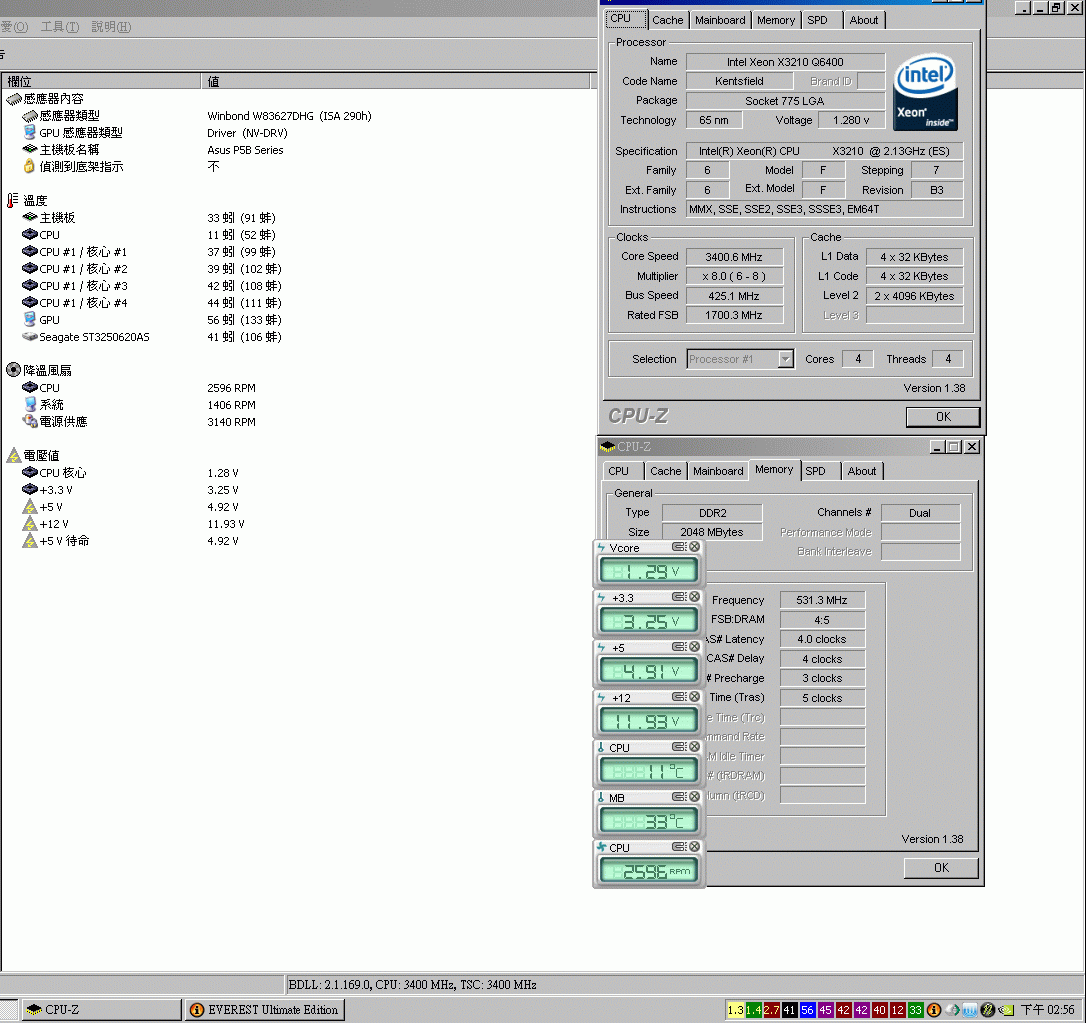Click the green 1.4 tray sensor icon
This screenshot has width=1086, height=1023.
[x=754, y=1010]
